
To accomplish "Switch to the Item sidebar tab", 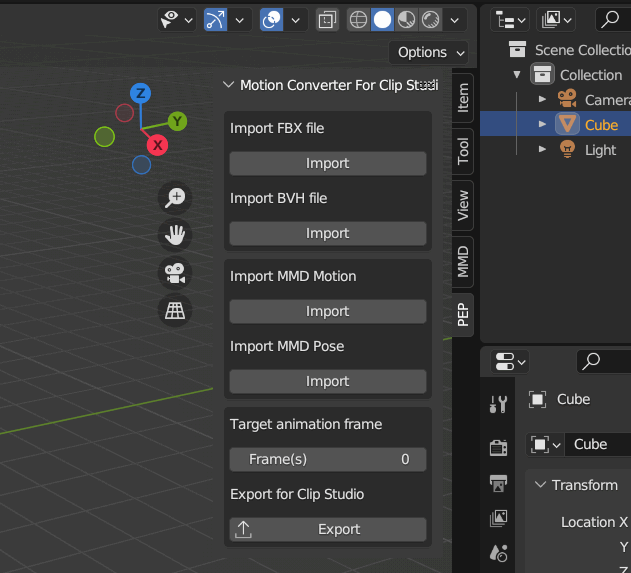I will tap(463, 98).
